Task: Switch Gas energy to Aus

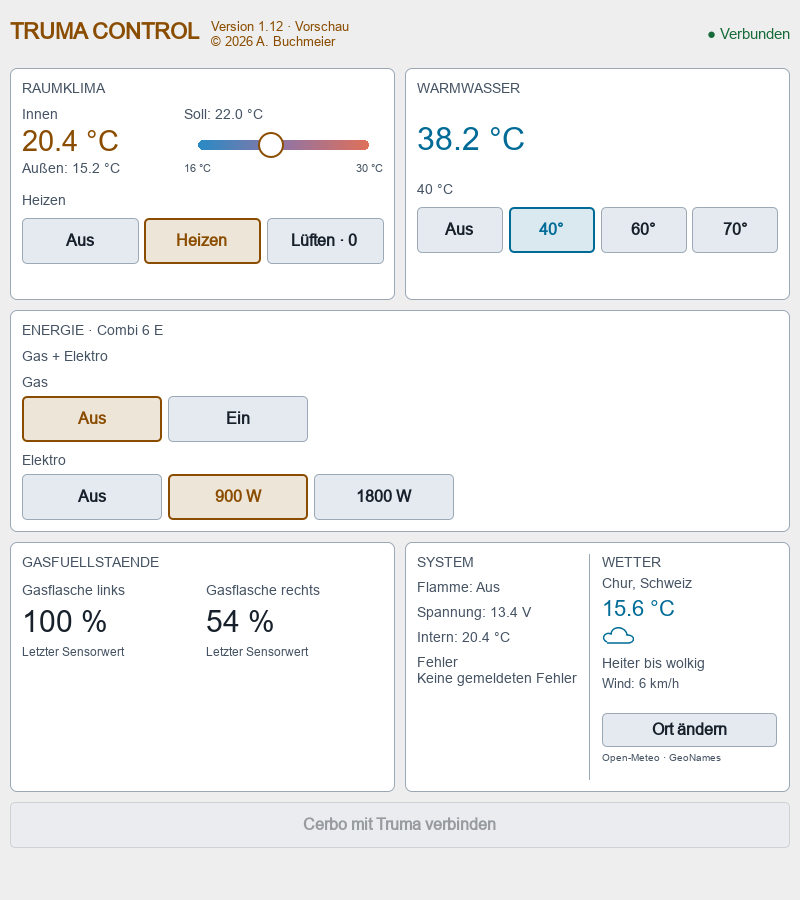Action: [92, 419]
